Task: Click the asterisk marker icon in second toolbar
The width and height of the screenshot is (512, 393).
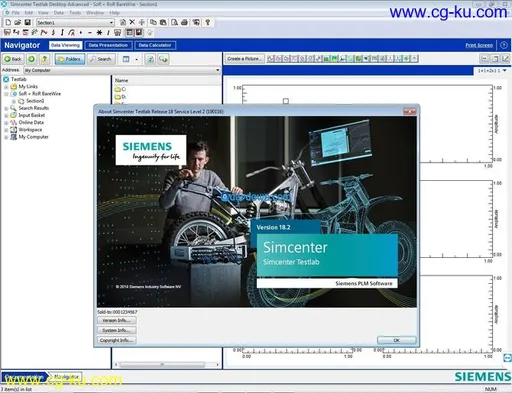Action: pos(99,32)
